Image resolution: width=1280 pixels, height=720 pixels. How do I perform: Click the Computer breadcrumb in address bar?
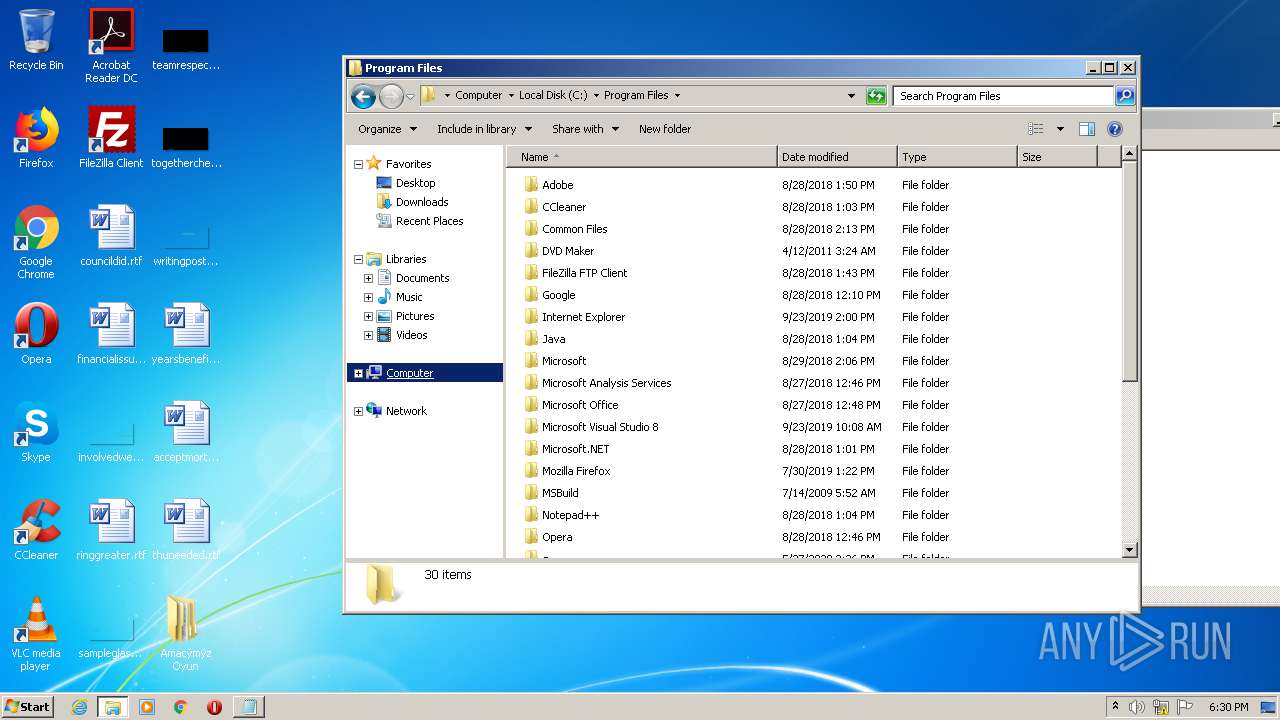[478, 96]
